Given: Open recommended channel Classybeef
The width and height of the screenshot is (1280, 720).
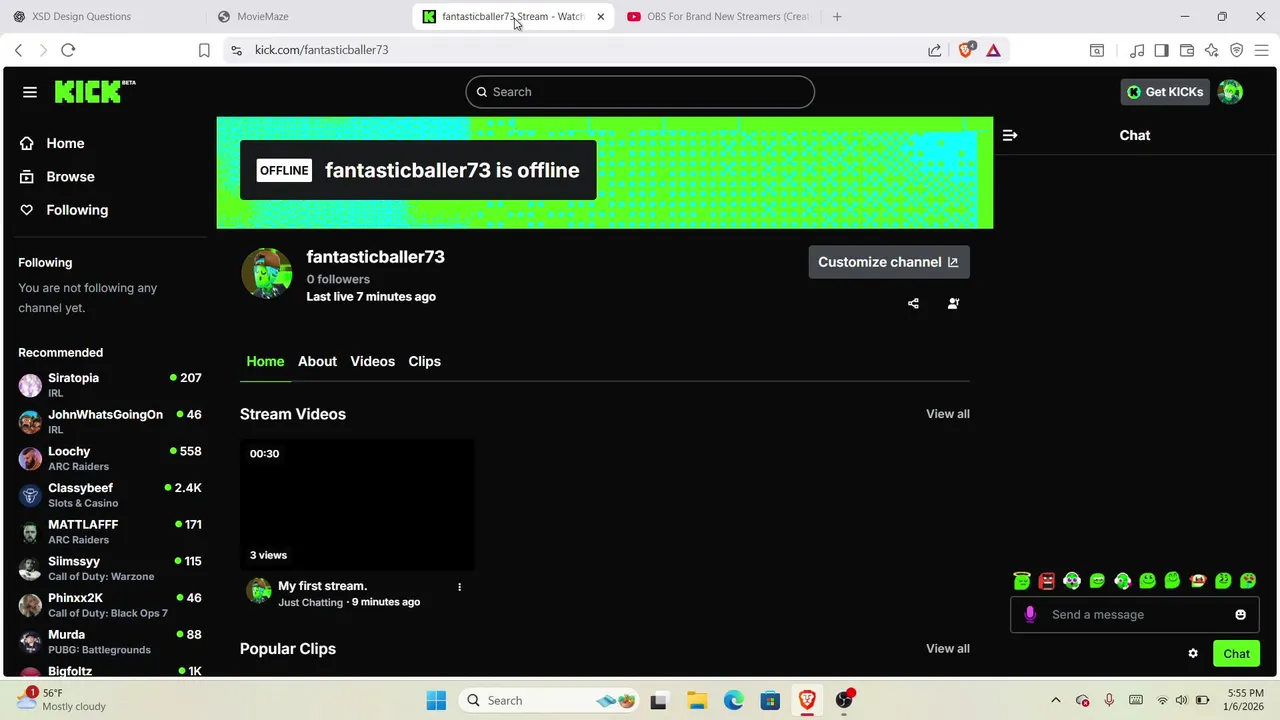Looking at the screenshot, I should tap(110, 495).
